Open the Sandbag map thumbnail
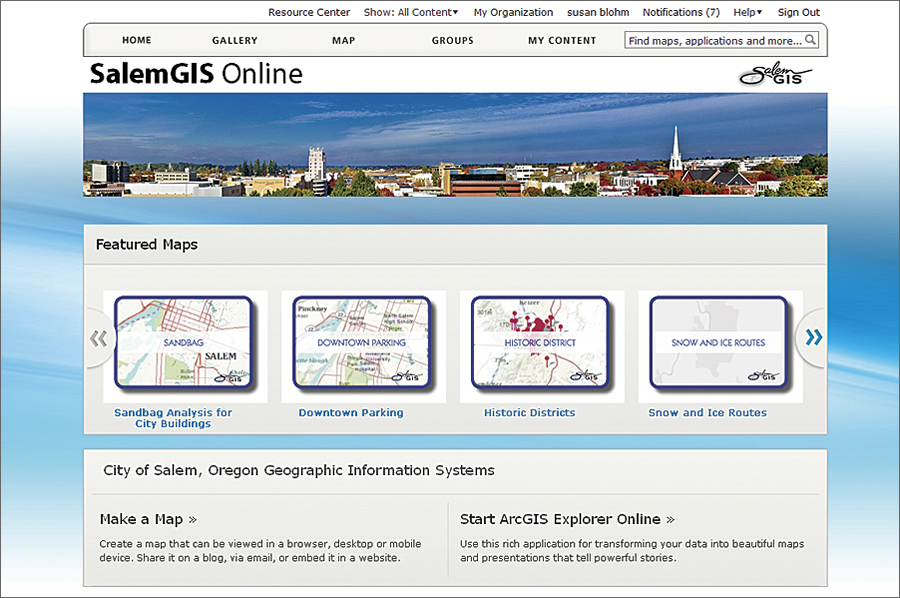 click(x=185, y=343)
